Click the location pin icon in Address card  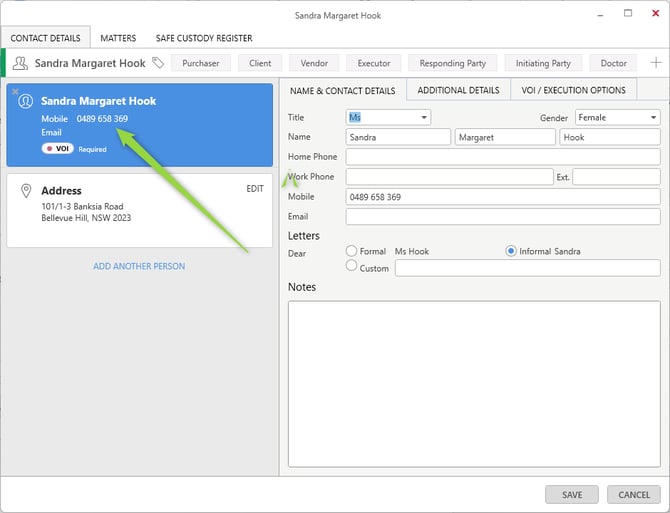pos(26,190)
